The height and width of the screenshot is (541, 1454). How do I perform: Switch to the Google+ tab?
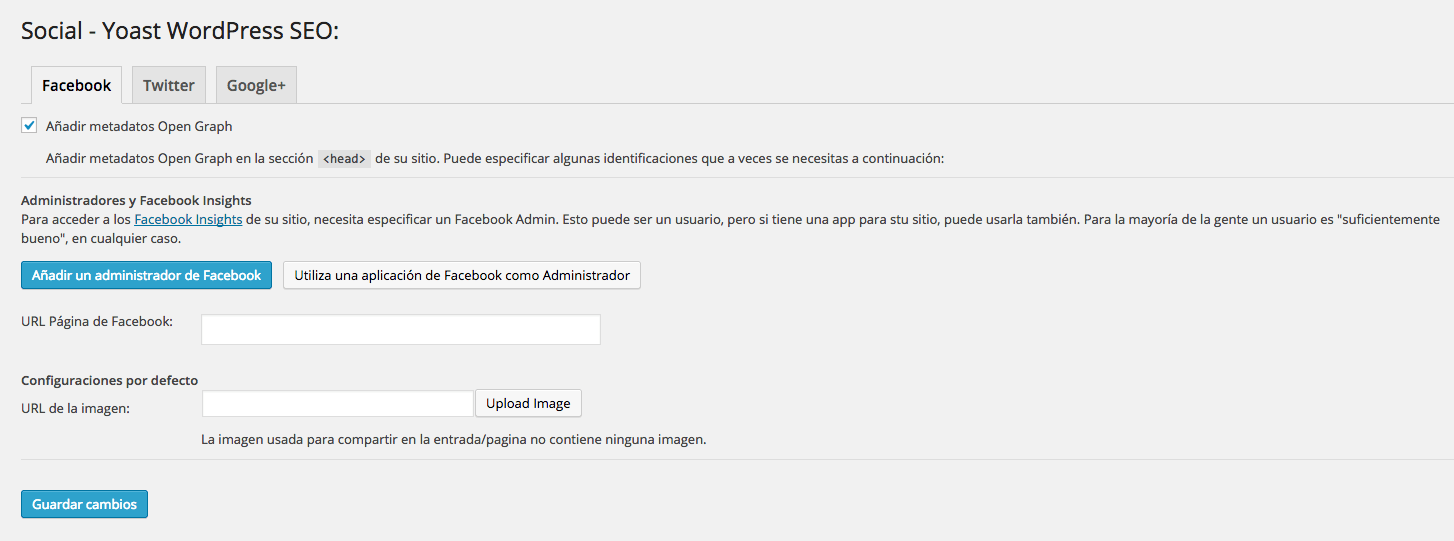[x=256, y=85]
